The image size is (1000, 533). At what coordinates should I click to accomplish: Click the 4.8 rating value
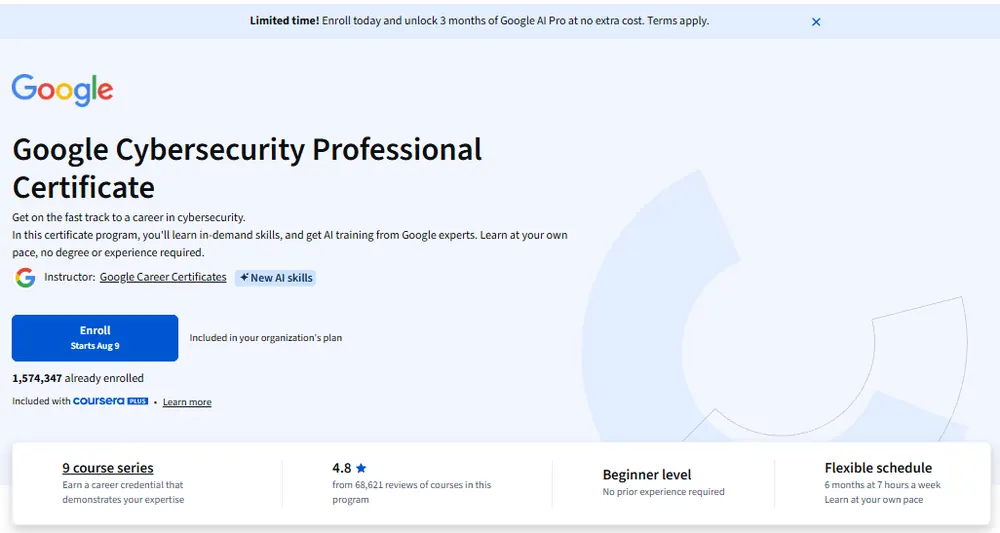pyautogui.click(x=341, y=468)
